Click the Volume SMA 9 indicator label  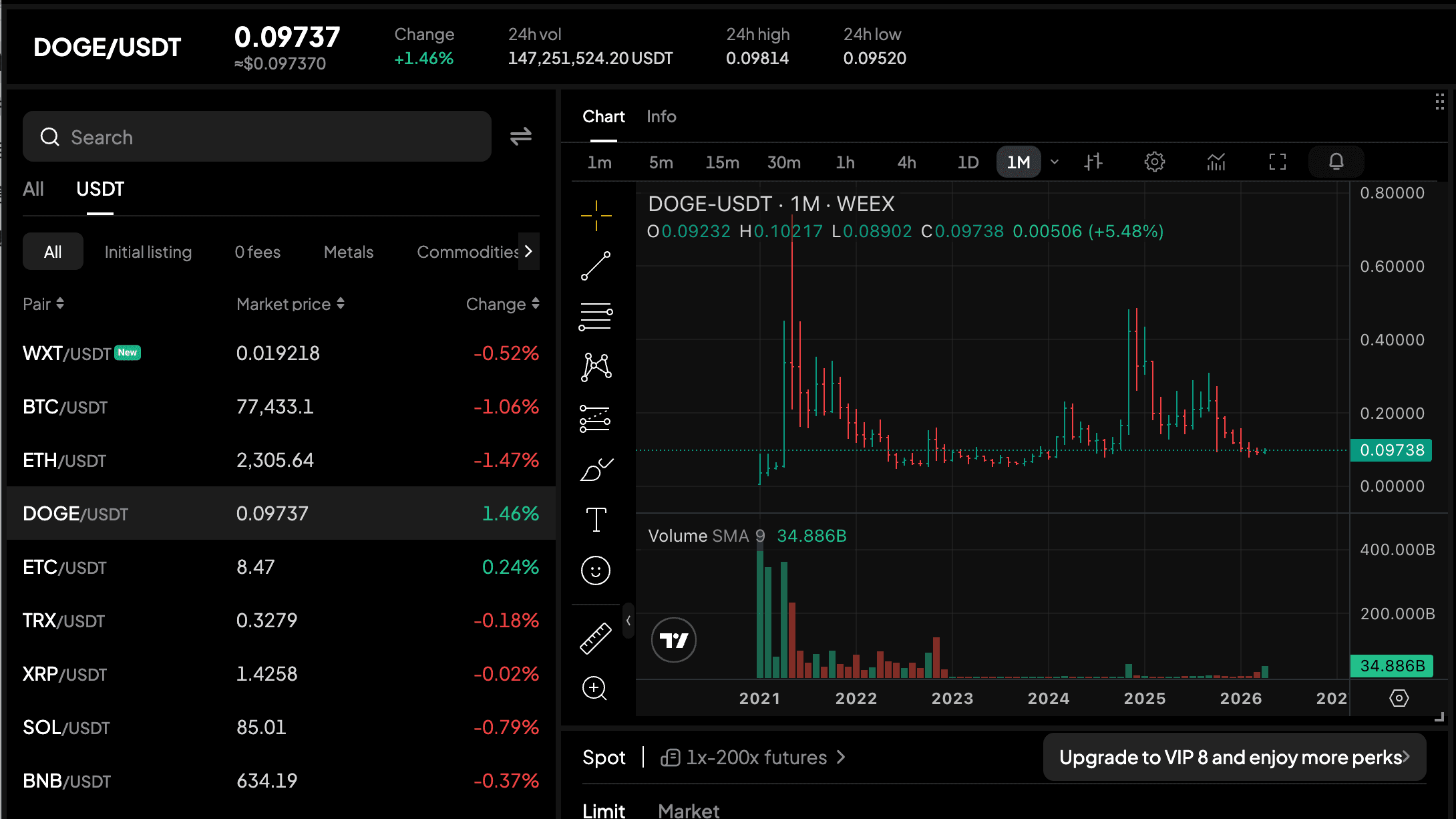pos(707,536)
